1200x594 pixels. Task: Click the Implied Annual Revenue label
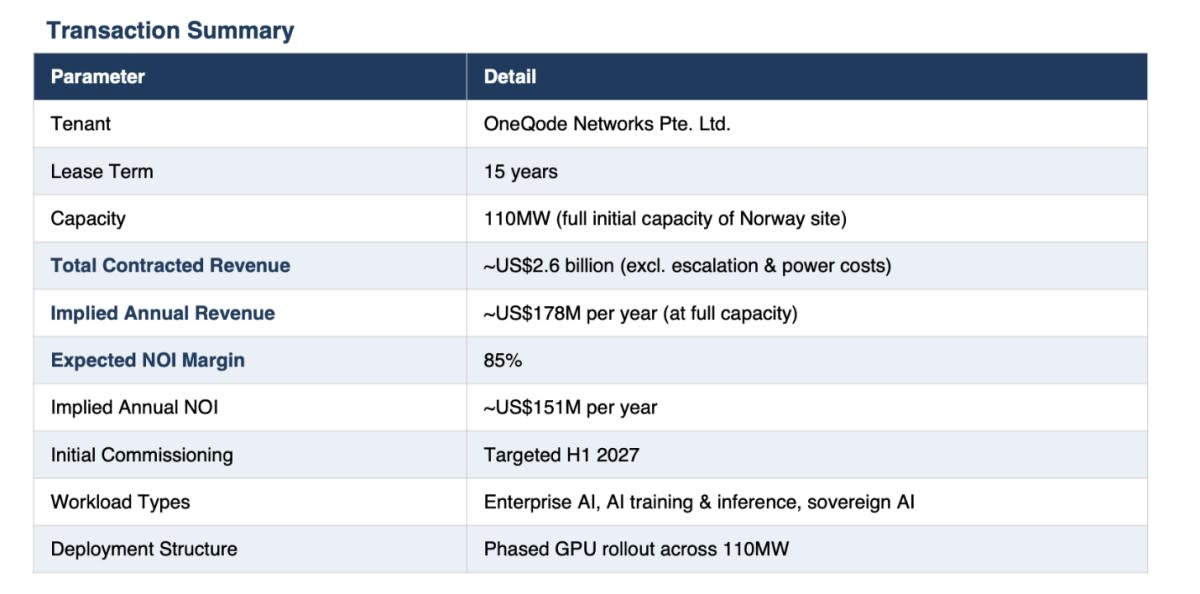tap(163, 313)
